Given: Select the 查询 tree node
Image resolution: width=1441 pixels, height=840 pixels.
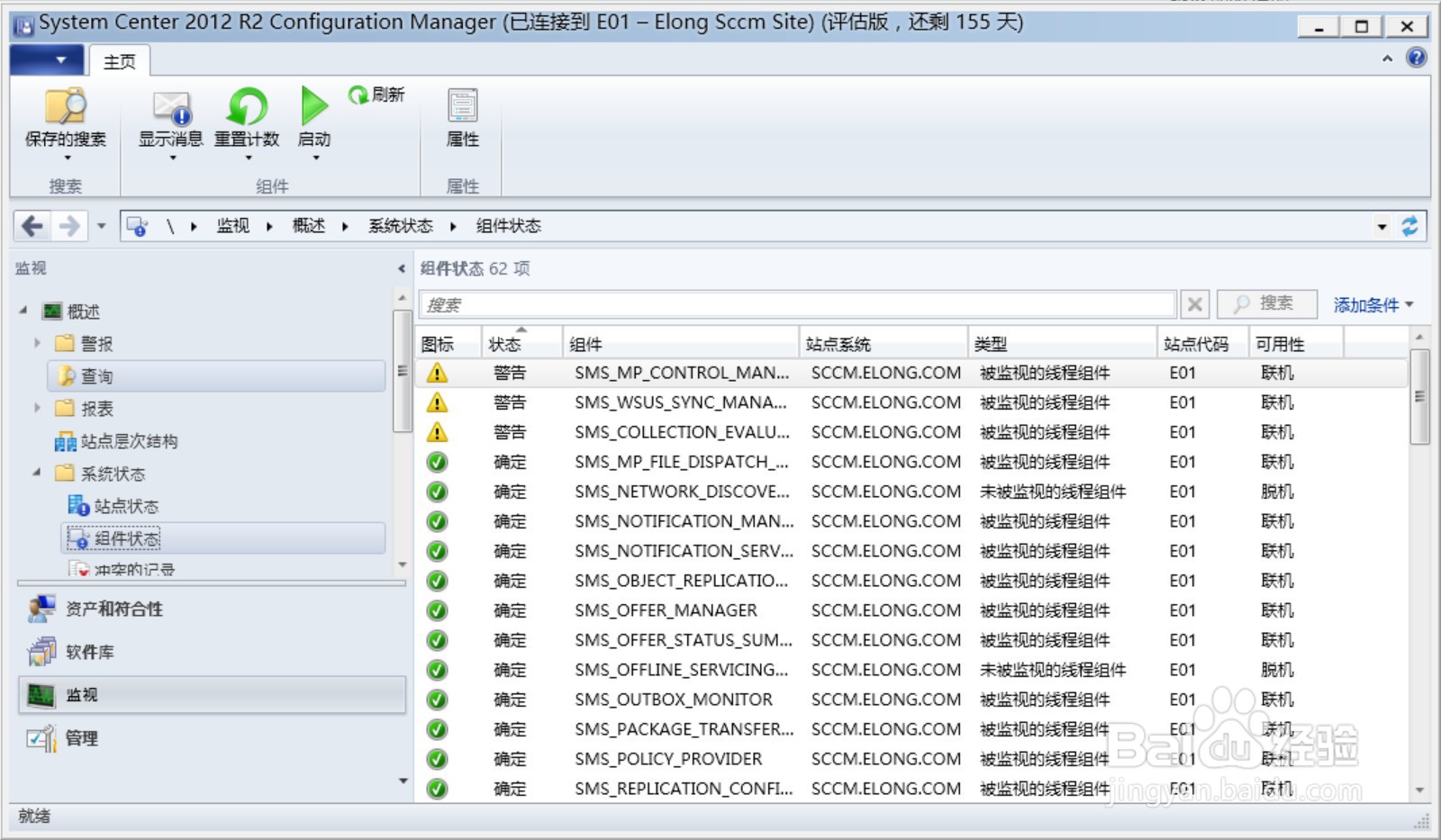Looking at the screenshot, I should (x=216, y=376).
